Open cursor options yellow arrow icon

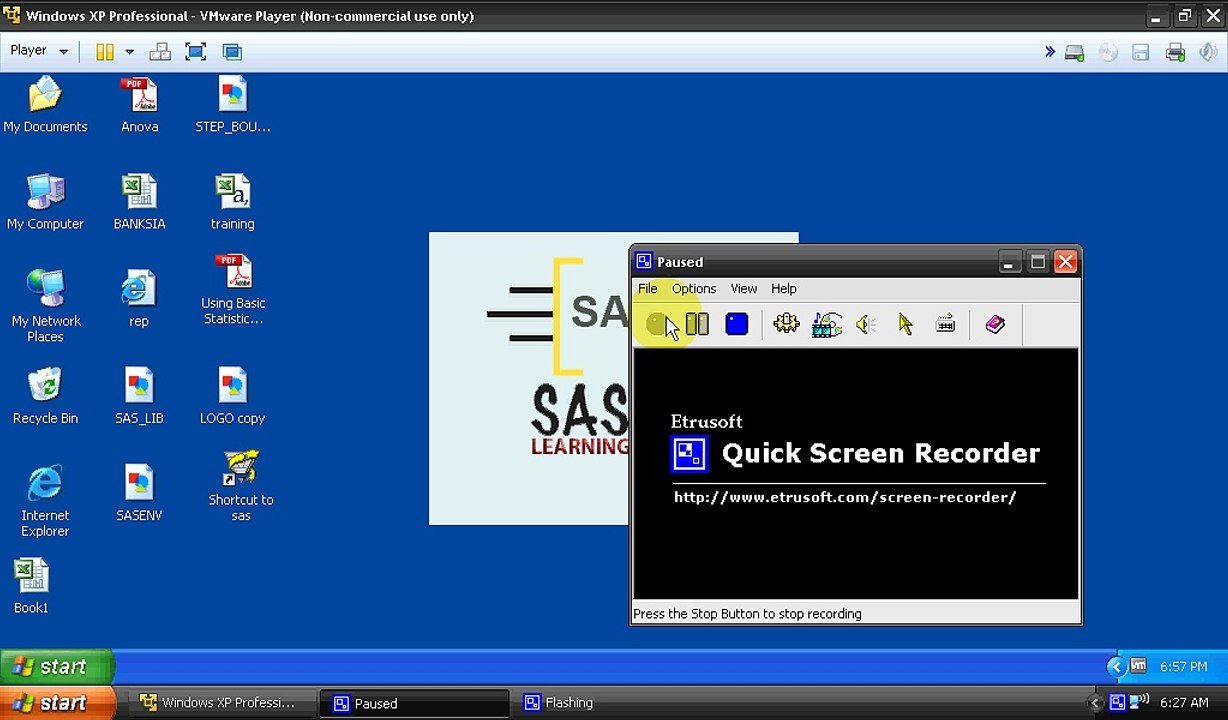[x=906, y=324]
